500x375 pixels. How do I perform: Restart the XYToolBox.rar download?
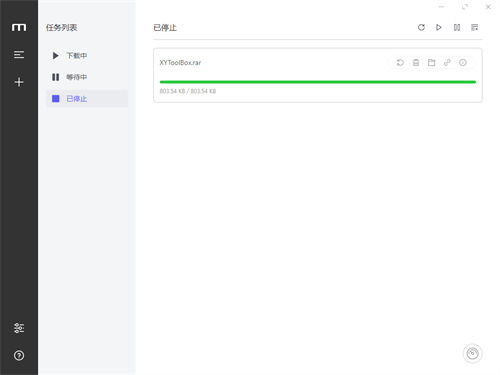click(400, 62)
